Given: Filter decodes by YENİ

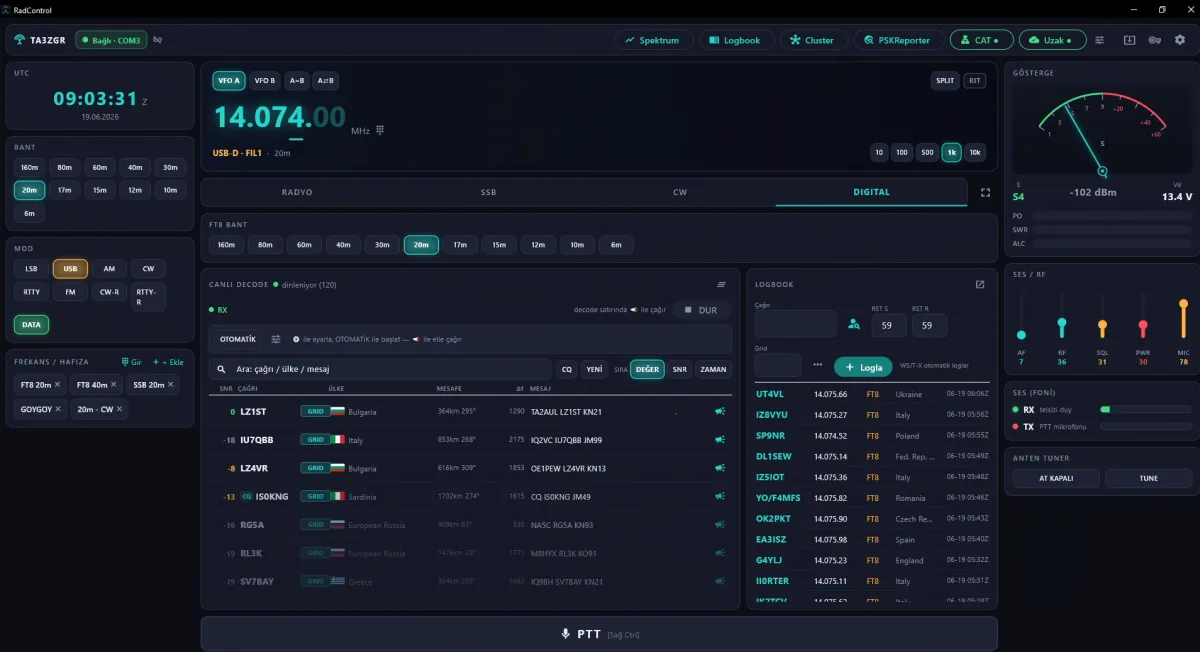Looking at the screenshot, I should [594, 369].
